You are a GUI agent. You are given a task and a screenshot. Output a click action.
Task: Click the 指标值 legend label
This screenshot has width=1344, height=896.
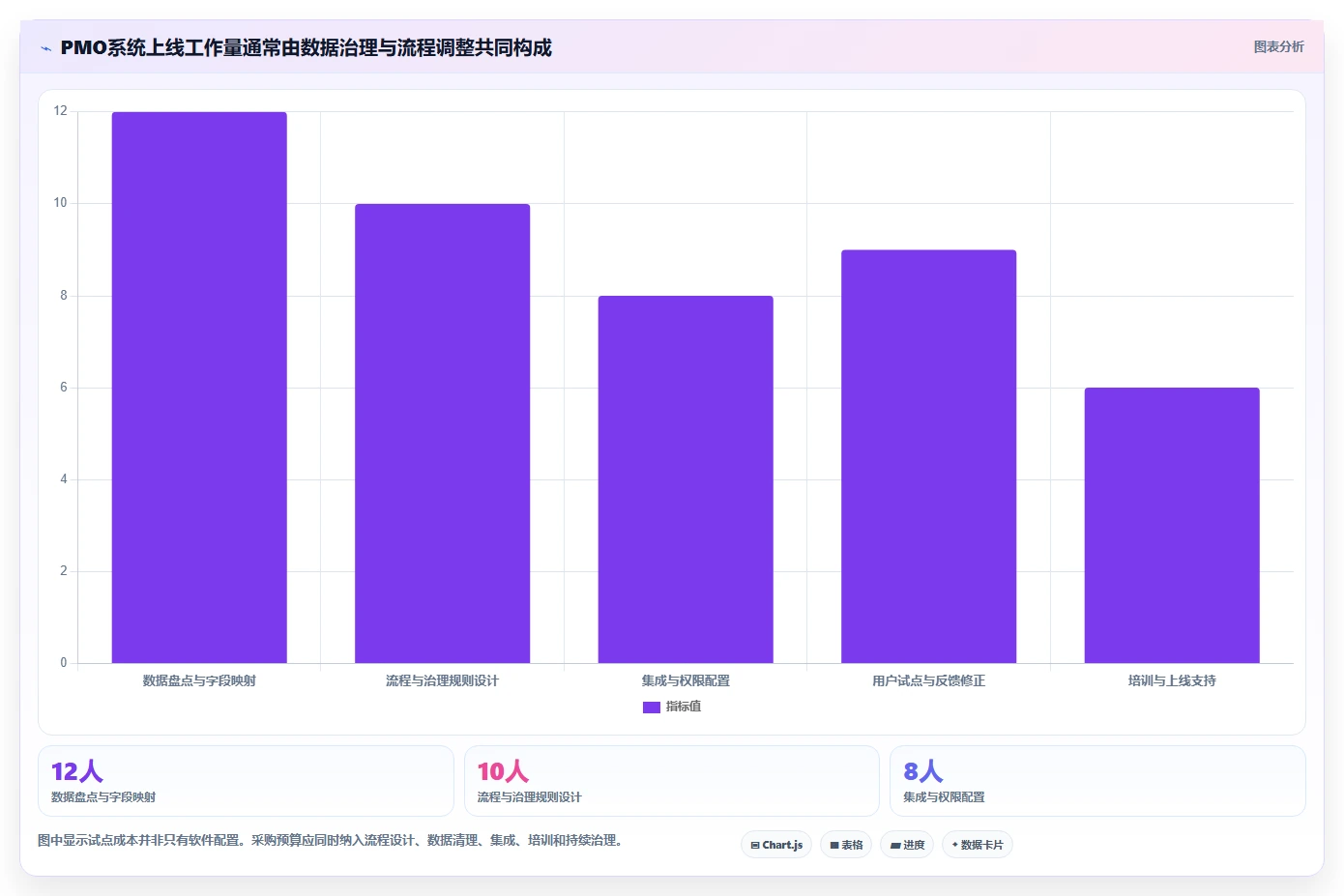click(x=684, y=707)
